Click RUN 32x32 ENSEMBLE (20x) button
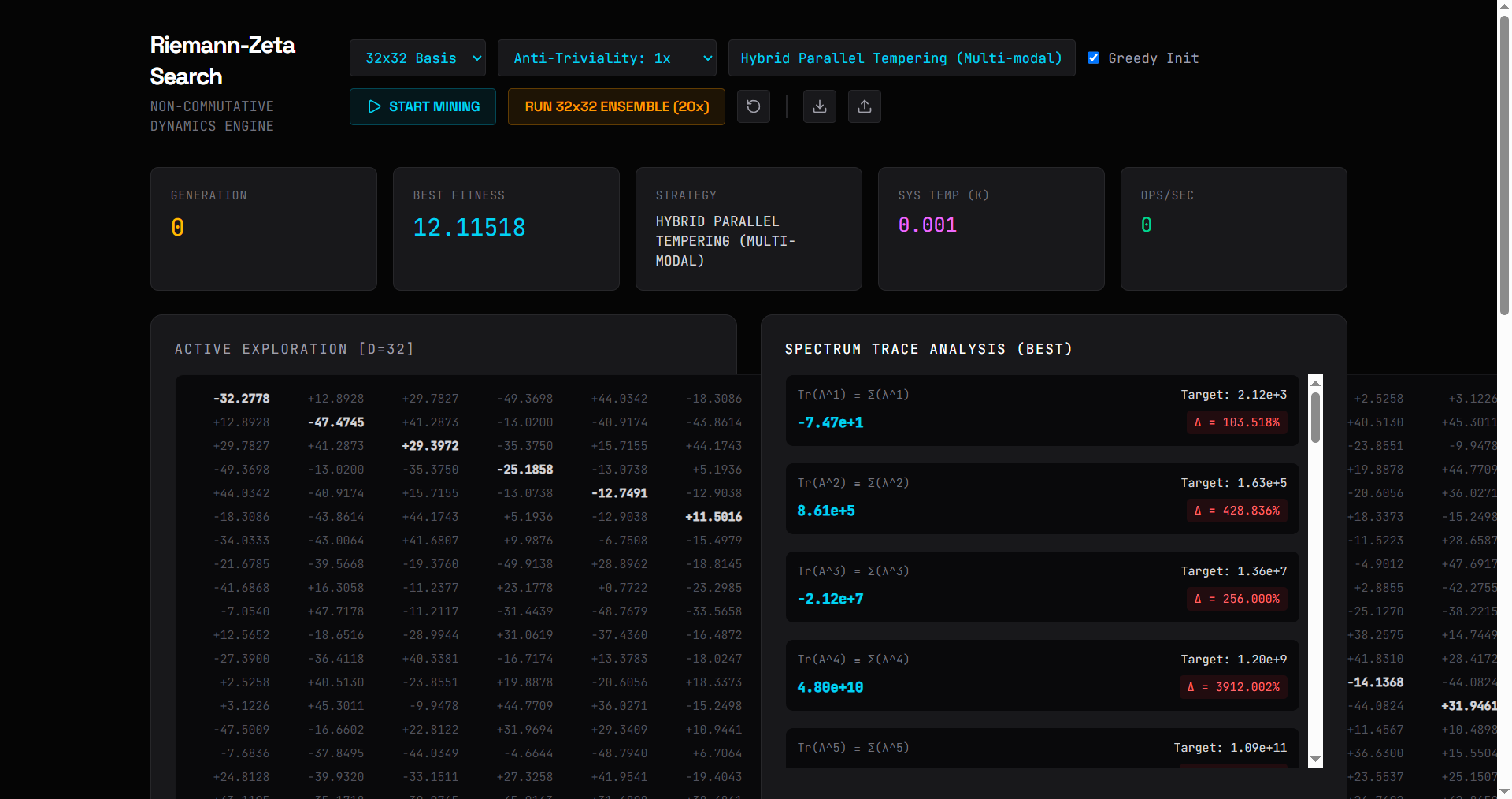 (x=617, y=106)
